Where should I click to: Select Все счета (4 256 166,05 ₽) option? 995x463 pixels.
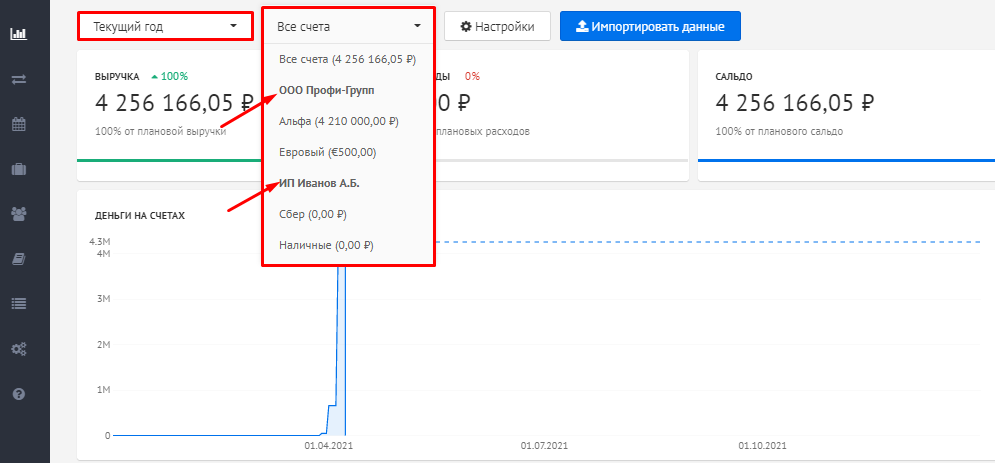click(x=348, y=59)
